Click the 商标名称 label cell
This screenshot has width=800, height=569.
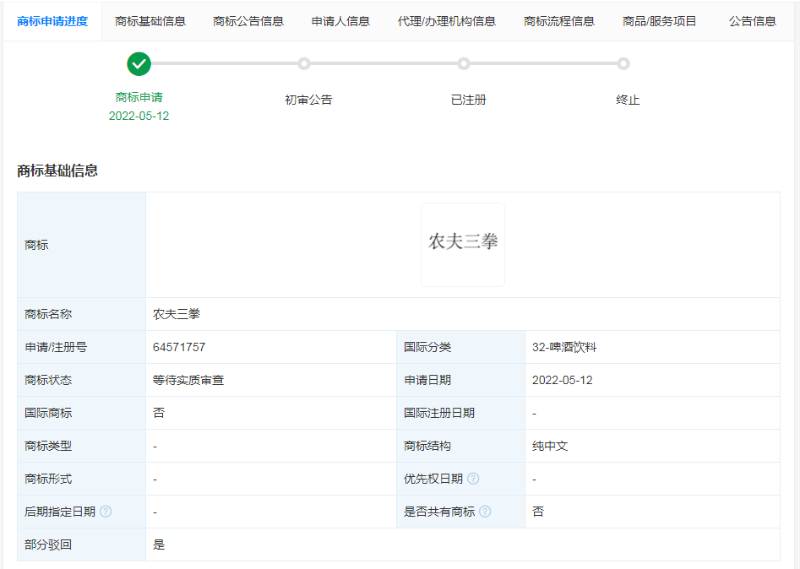pyautogui.click(x=82, y=314)
